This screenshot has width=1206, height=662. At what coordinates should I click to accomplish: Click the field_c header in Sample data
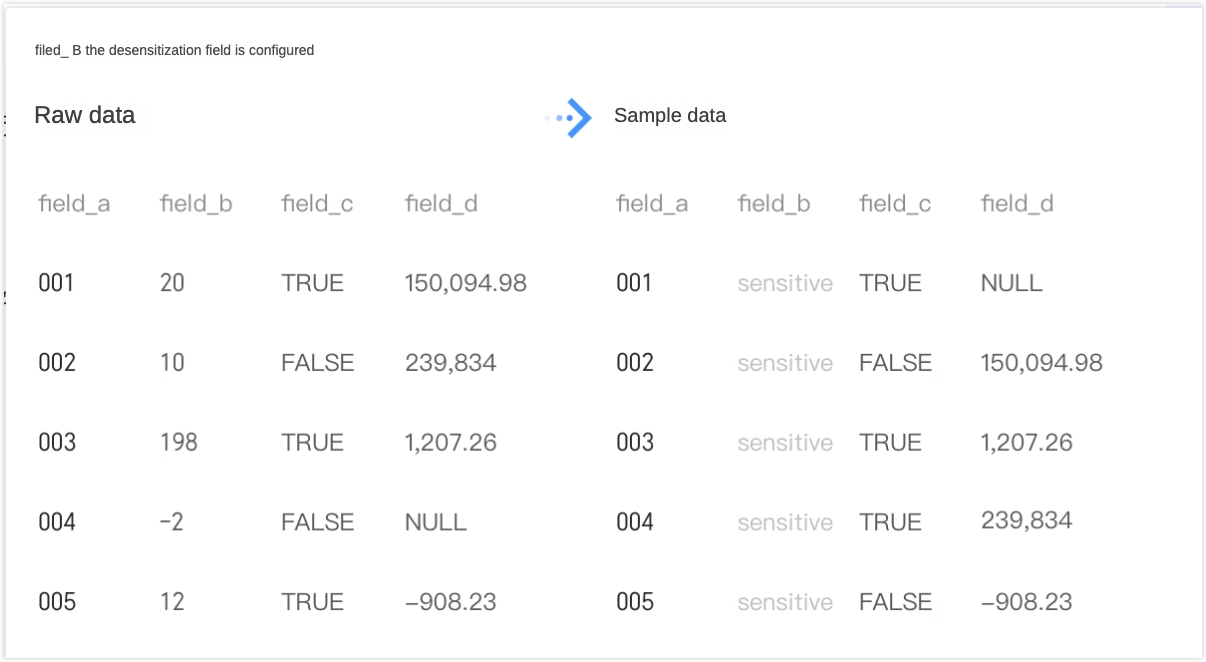click(895, 204)
